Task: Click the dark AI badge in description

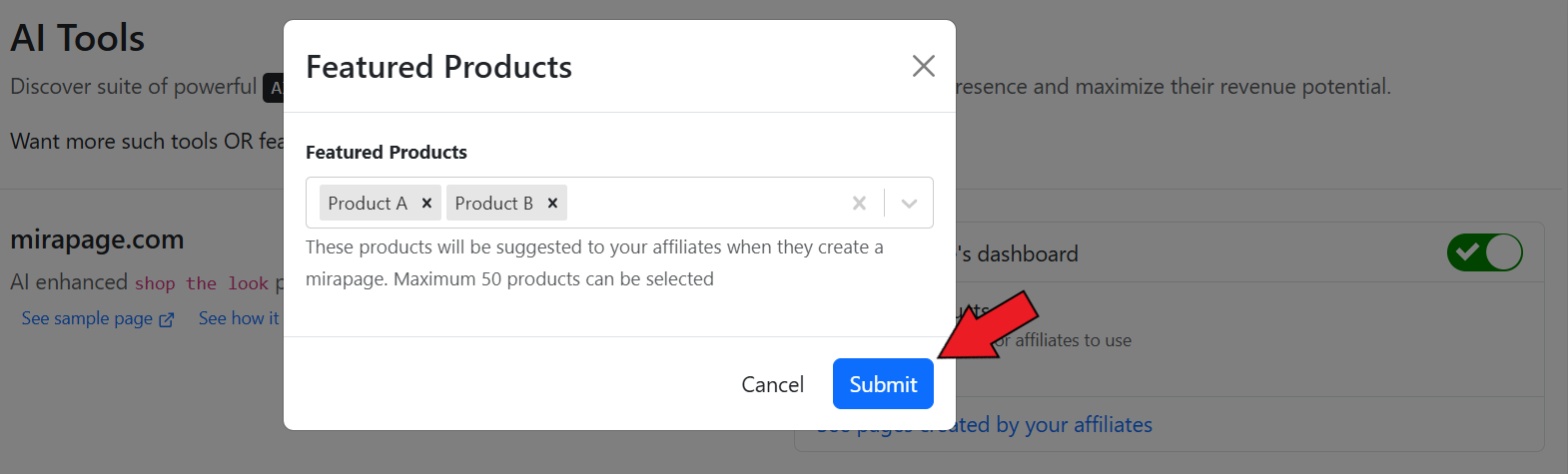Action: [x=274, y=88]
